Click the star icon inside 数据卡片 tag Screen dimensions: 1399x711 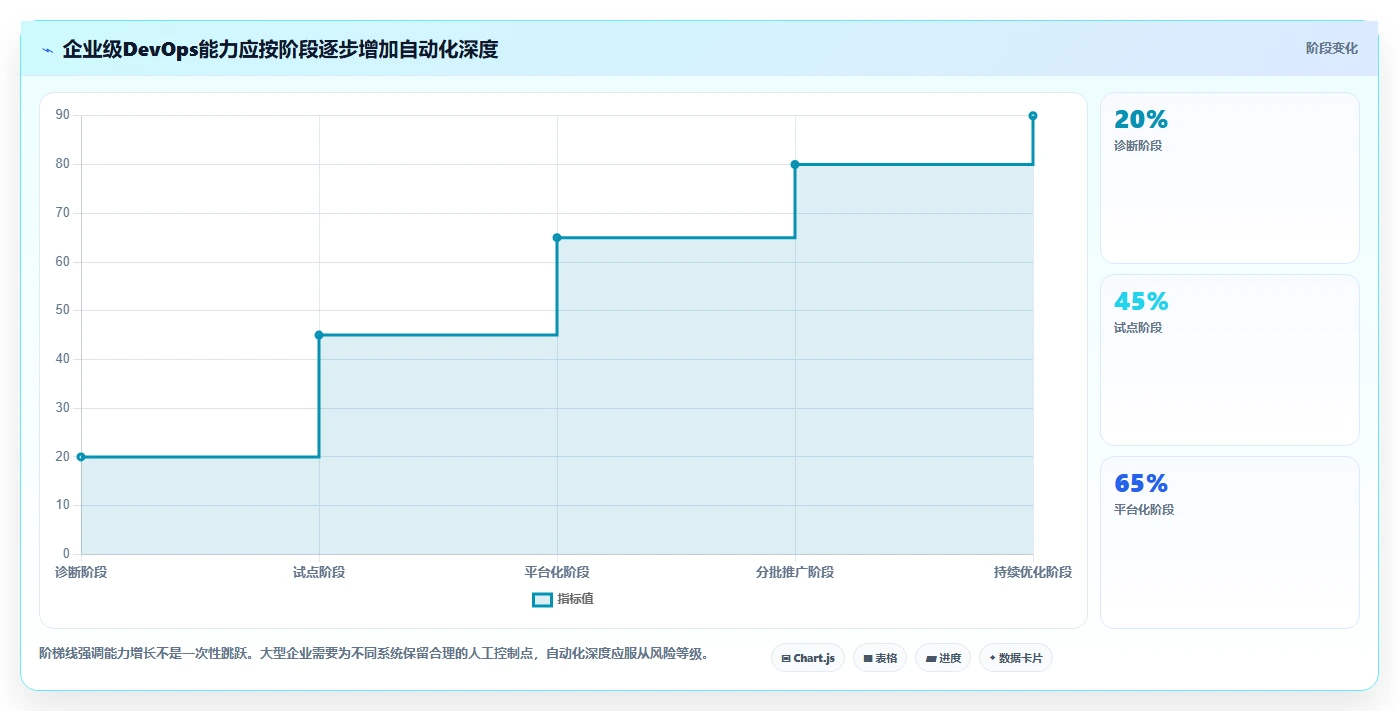click(x=992, y=658)
